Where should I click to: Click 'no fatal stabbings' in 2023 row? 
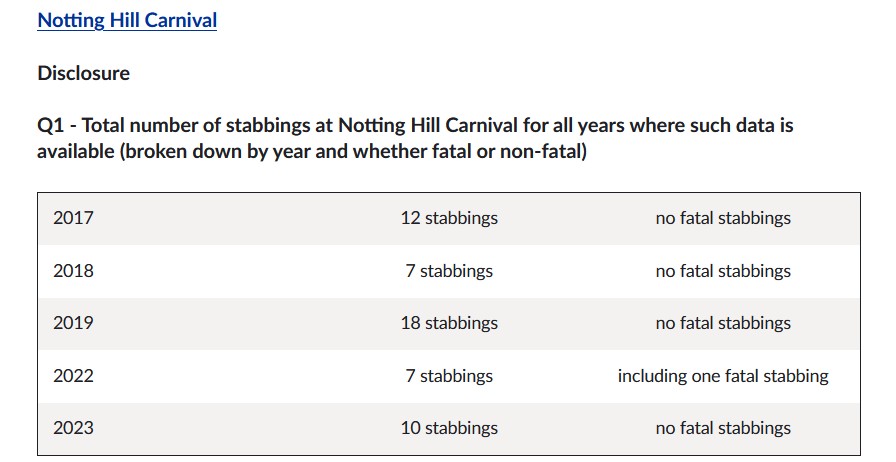[723, 428]
